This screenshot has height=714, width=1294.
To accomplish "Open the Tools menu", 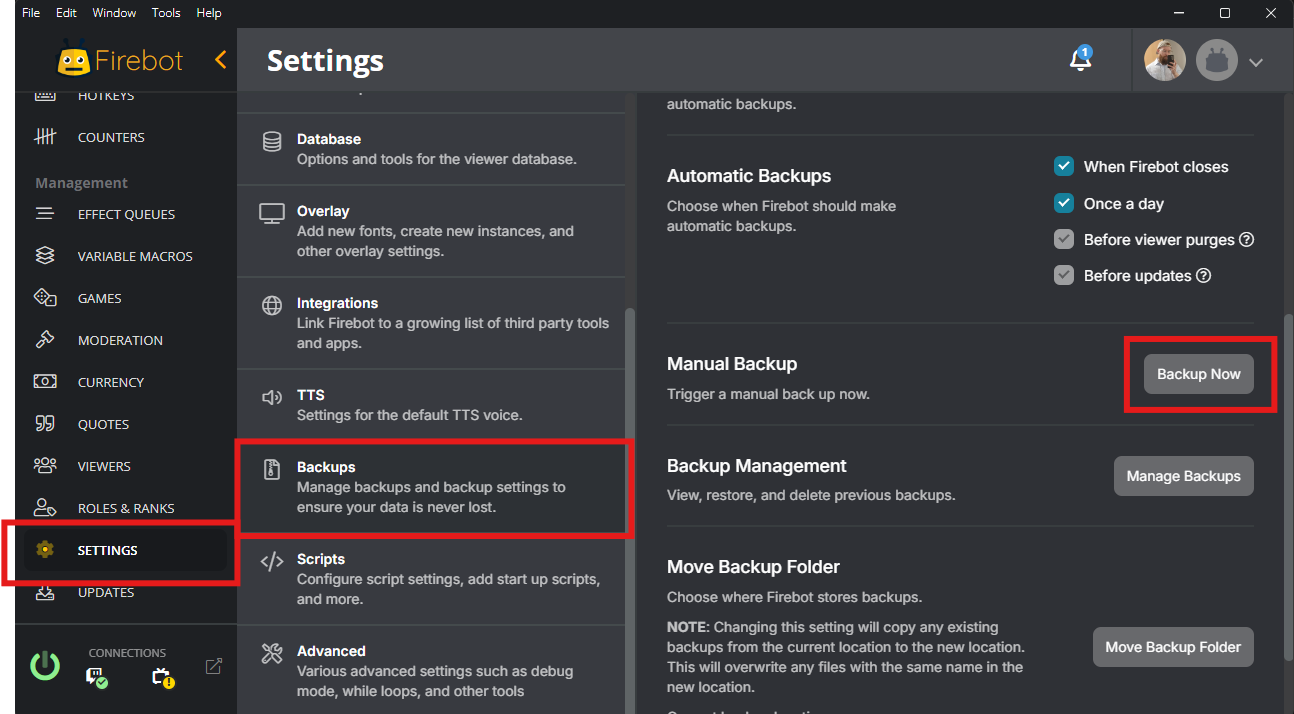I will click(166, 13).
